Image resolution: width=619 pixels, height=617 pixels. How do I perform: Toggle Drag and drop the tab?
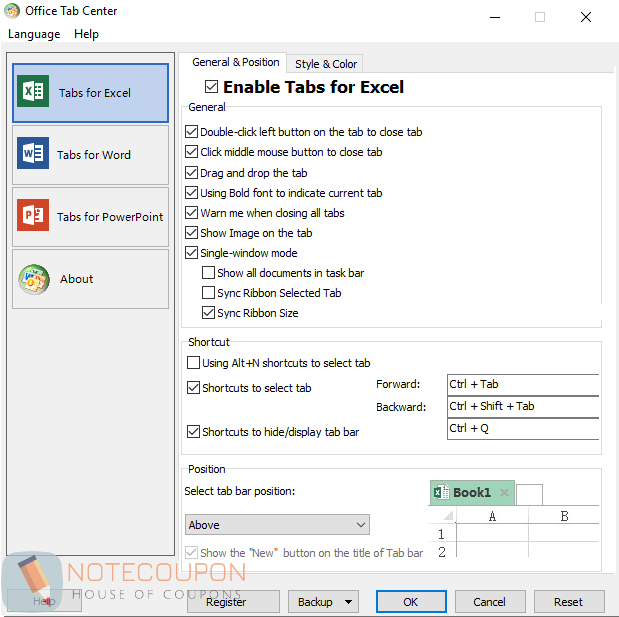point(191,173)
